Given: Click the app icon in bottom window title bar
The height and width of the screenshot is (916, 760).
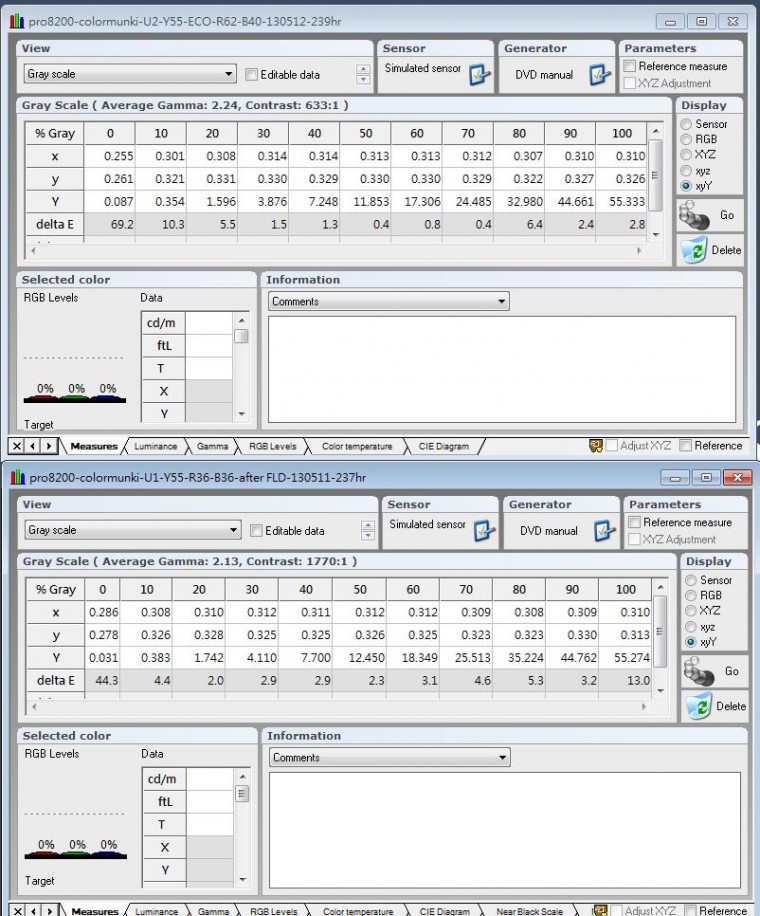Looking at the screenshot, I should pyautogui.click(x=18, y=478).
